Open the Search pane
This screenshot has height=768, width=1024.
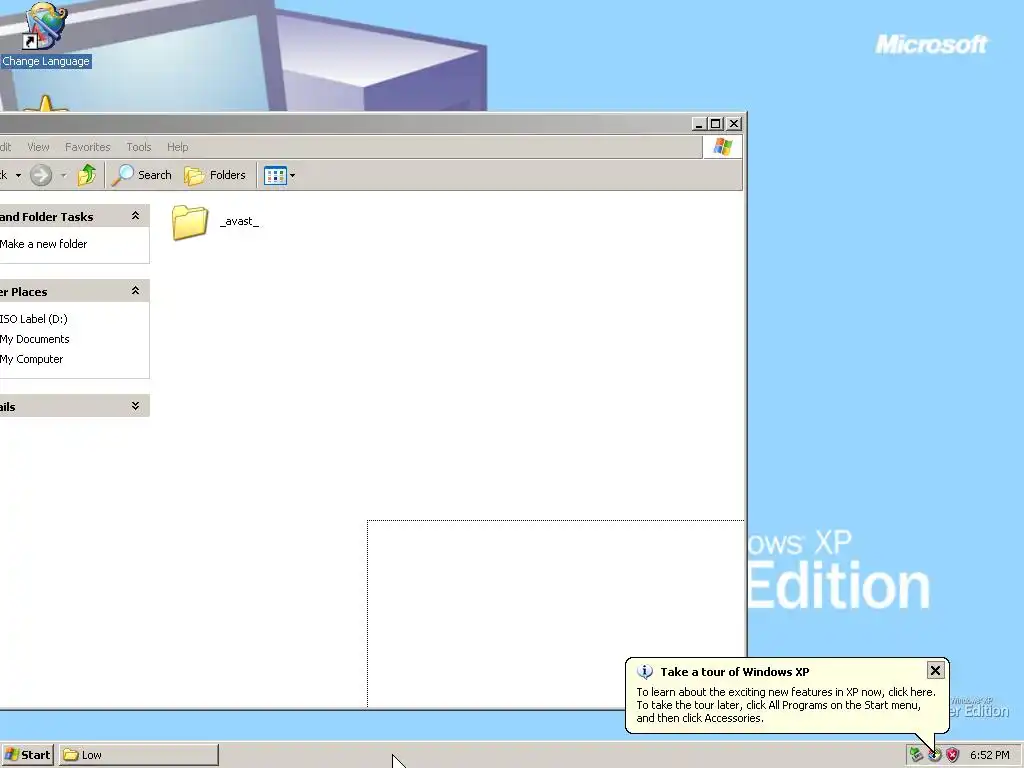tap(142, 175)
